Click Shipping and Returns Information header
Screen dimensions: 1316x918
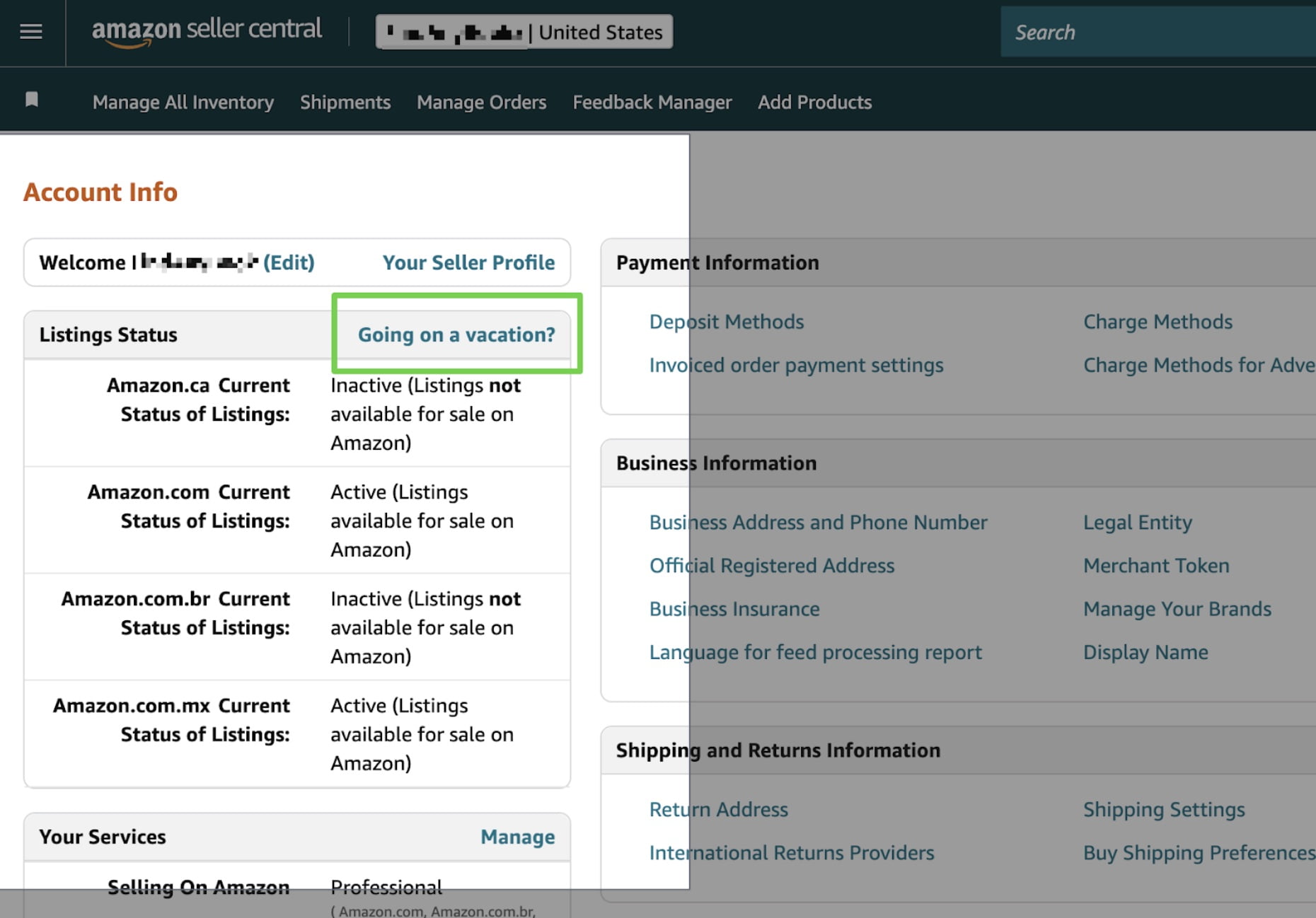point(778,750)
